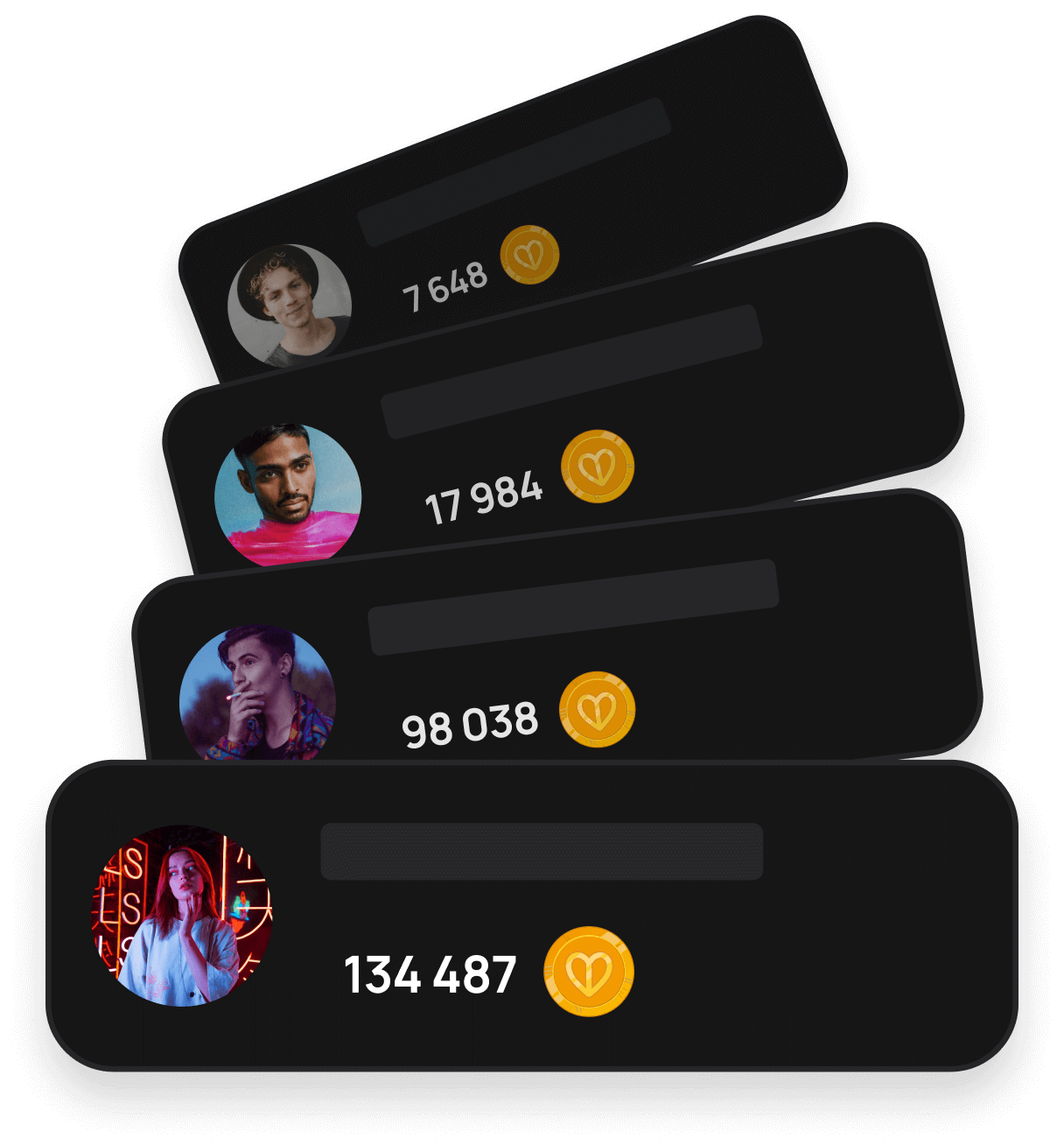Open the grayscale avatar of man in hat
This screenshot has width=1064, height=1145.
click(290, 305)
